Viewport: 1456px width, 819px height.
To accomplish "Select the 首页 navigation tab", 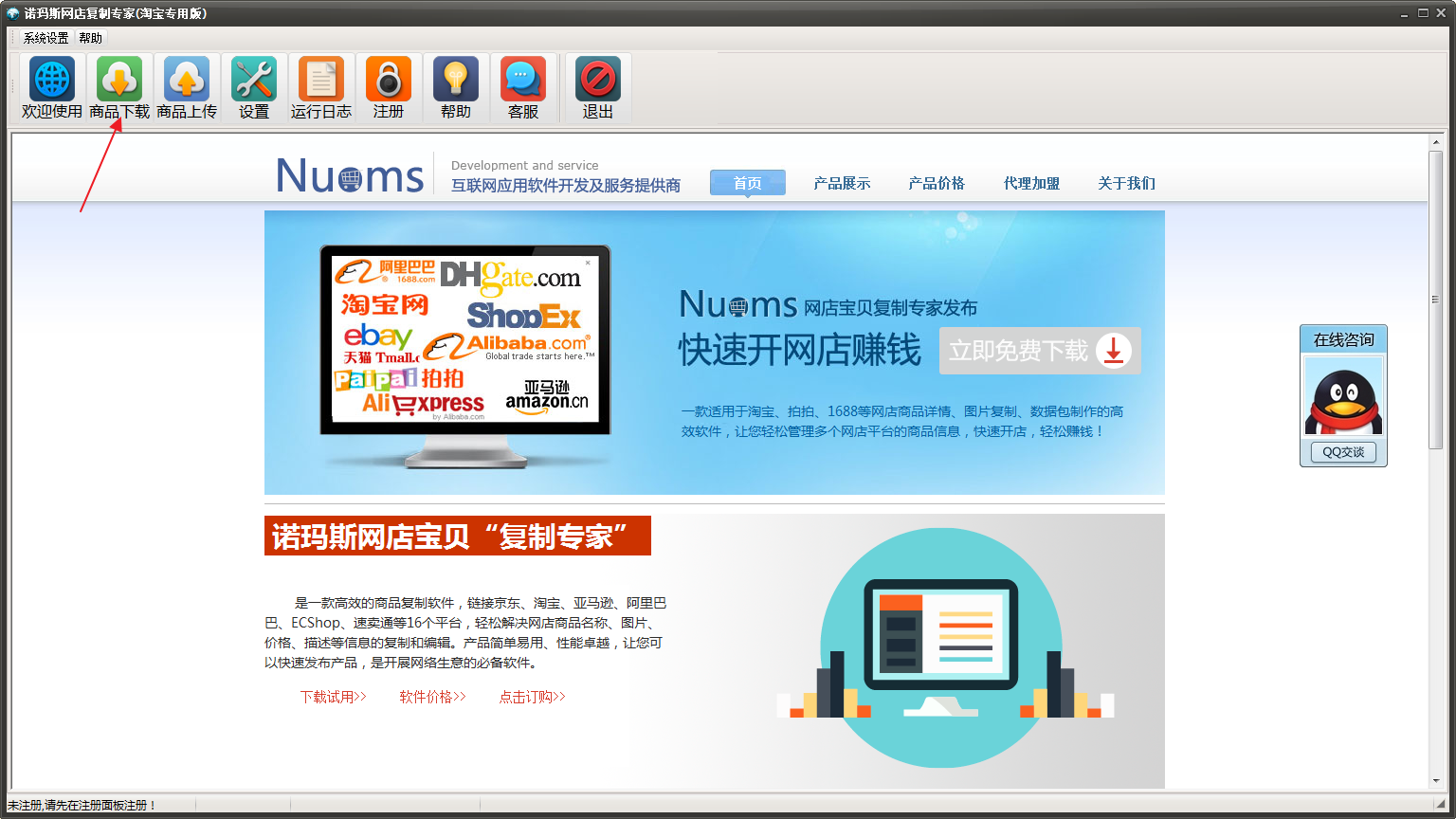I will (x=748, y=183).
